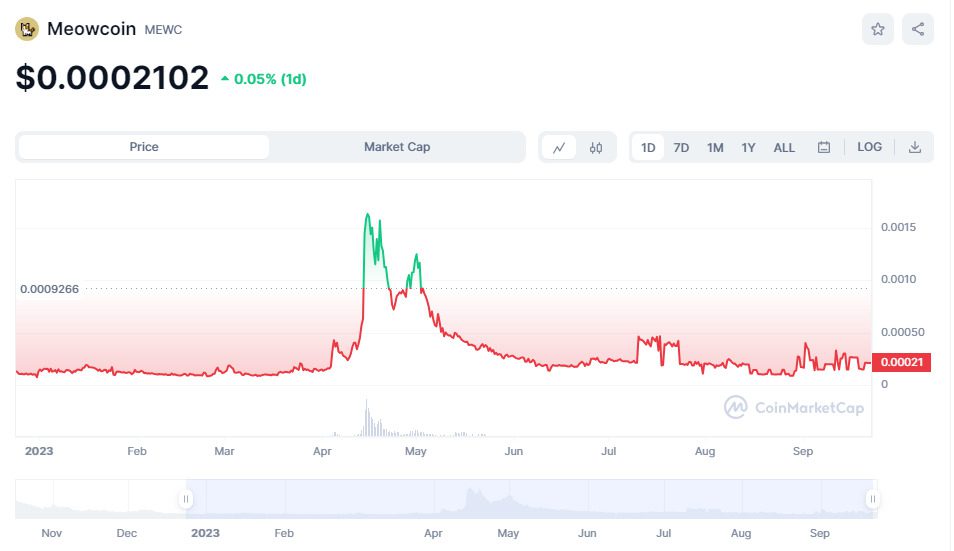Toggle LOG scale on the chart
Viewport: 954px width, 551px height.
[x=869, y=147]
